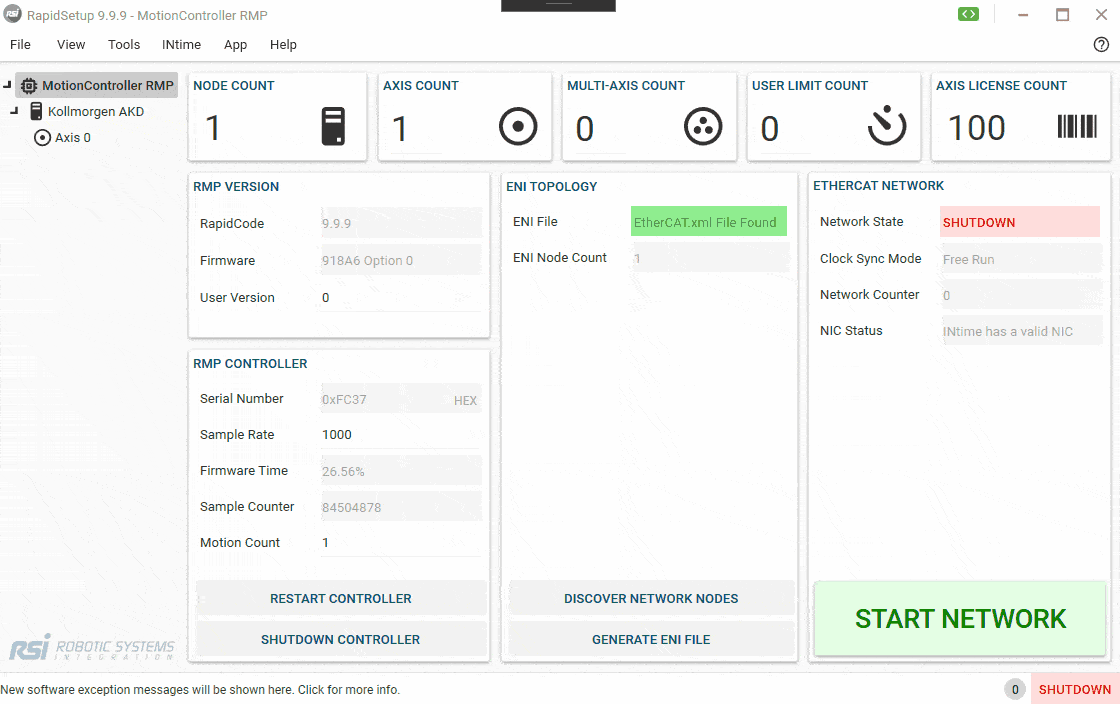Collapse the Kollmorgen AKD tree node
This screenshot has width=1120, height=704.
coord(14,111)
